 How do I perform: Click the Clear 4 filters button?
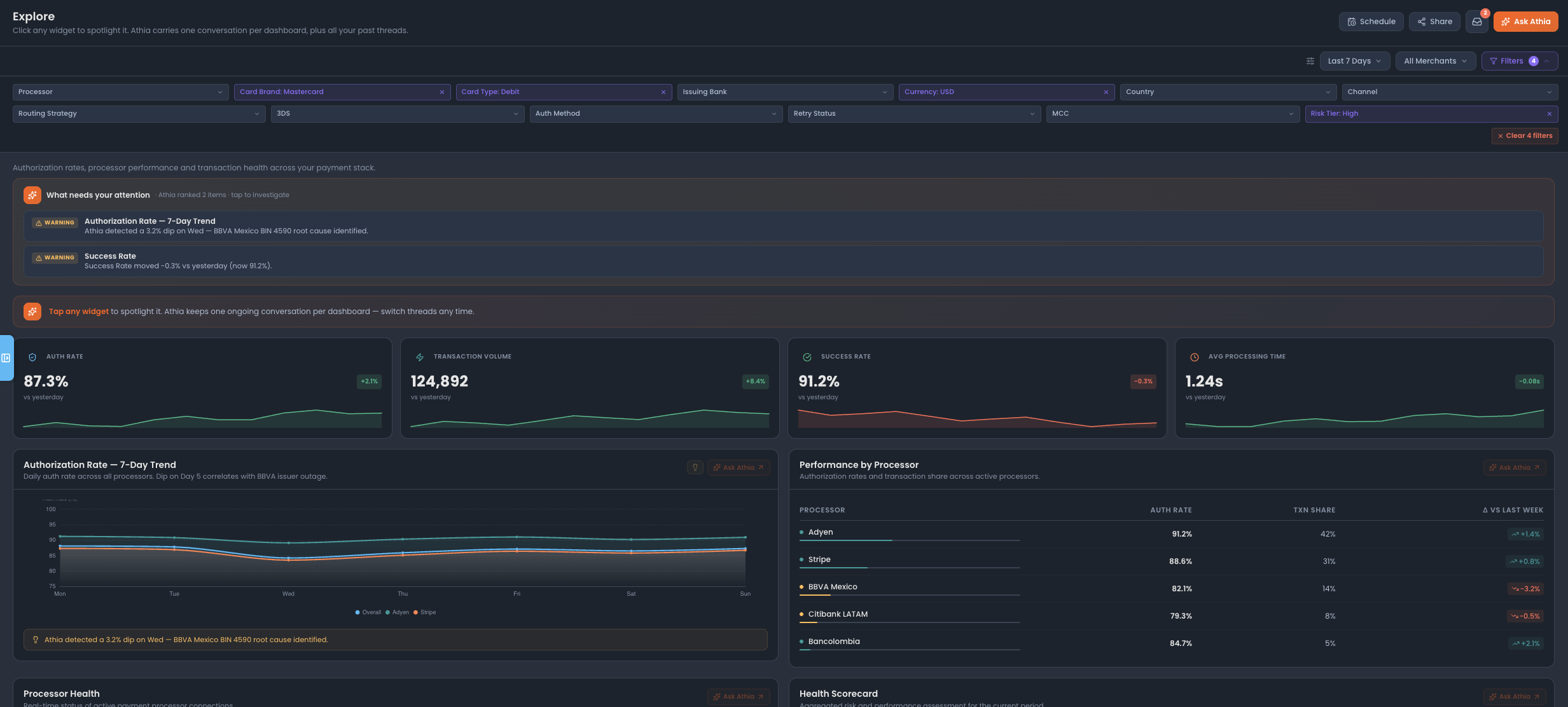[x=1525, y=136]
